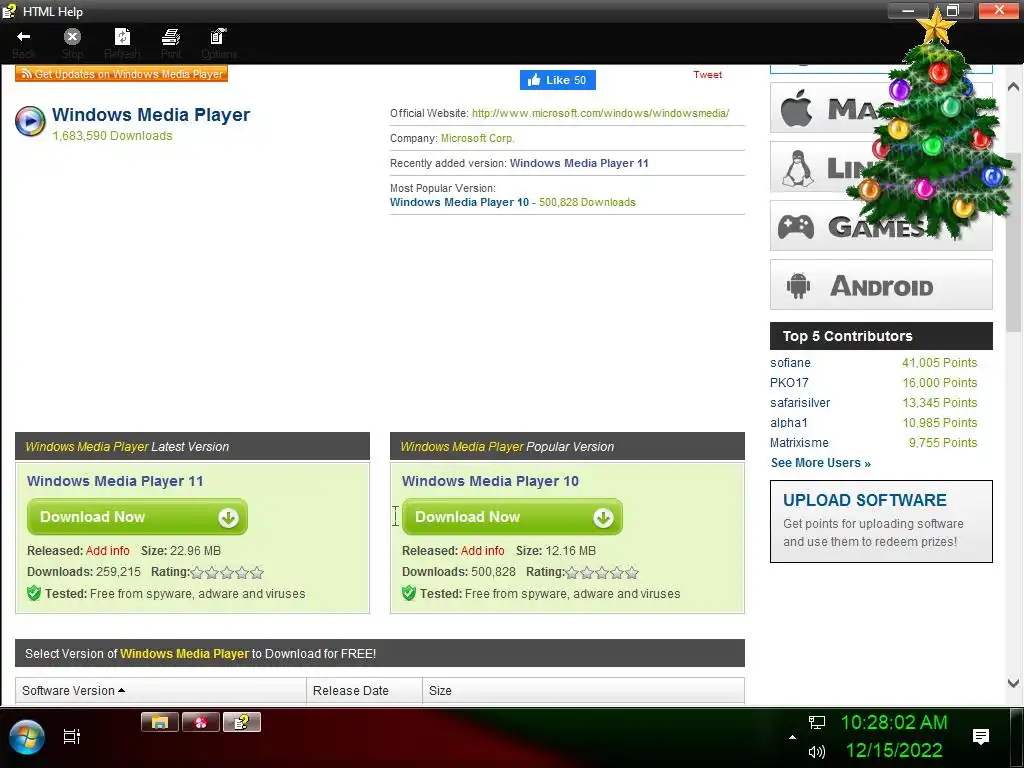Click Get Updates on Windows Media Player RSS button
Image resolution: width=1024 pixels, height=768 pixels.
(121, 74)
